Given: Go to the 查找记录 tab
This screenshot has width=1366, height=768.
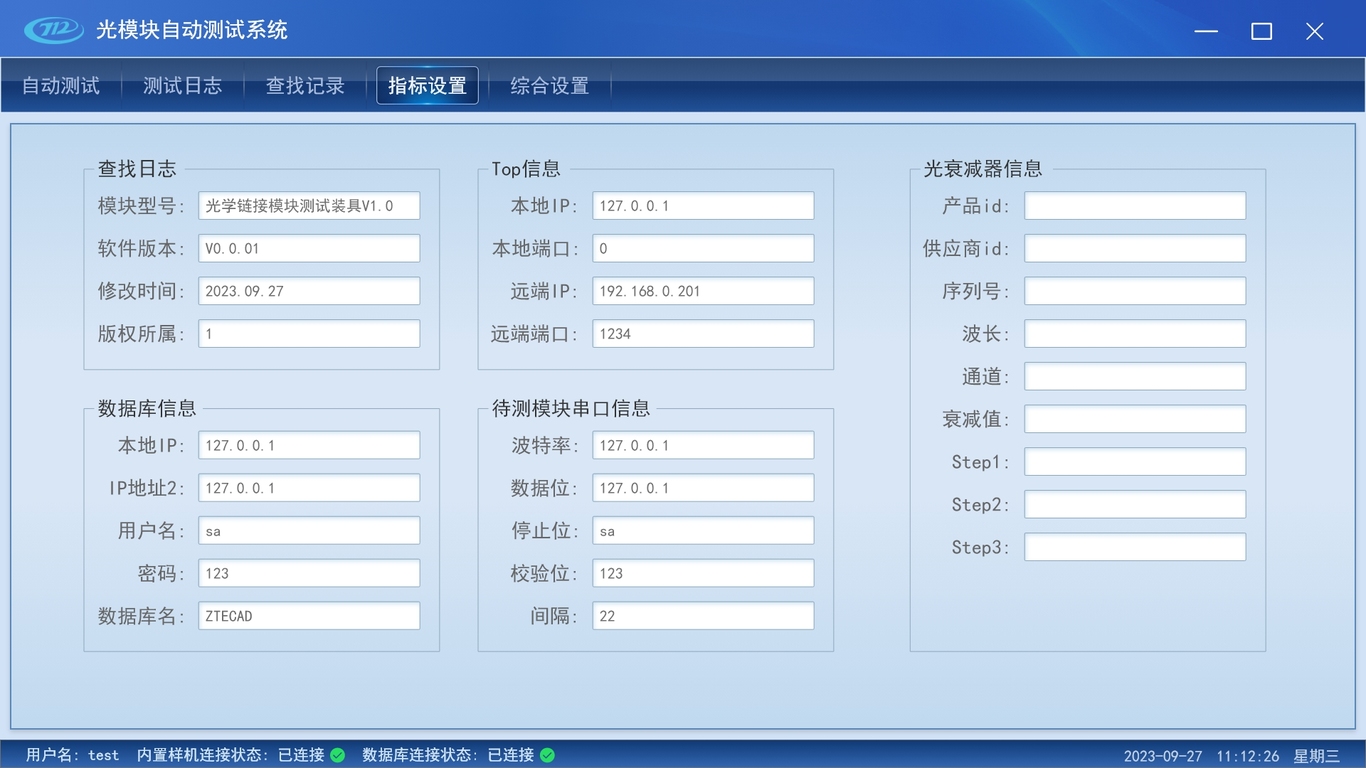Looking at the screenshot, I should tap(305, 86).
